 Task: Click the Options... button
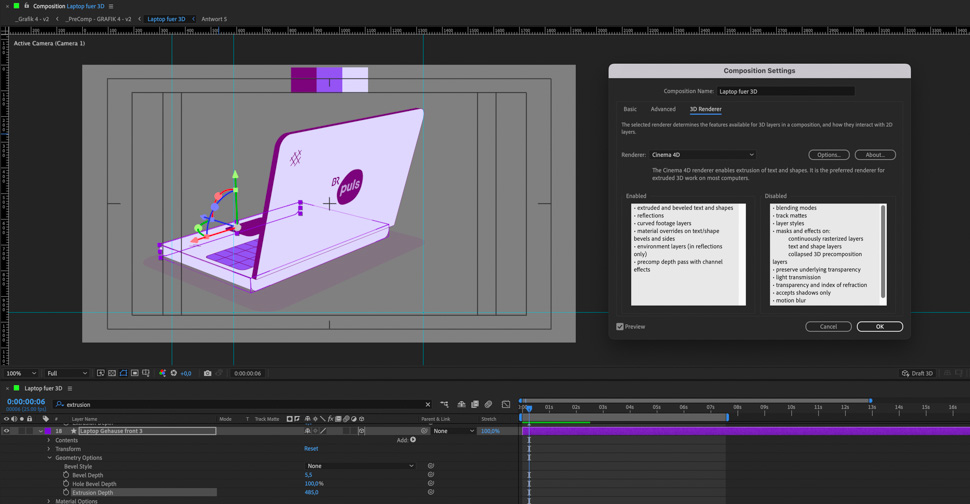(x=828, y=155)
